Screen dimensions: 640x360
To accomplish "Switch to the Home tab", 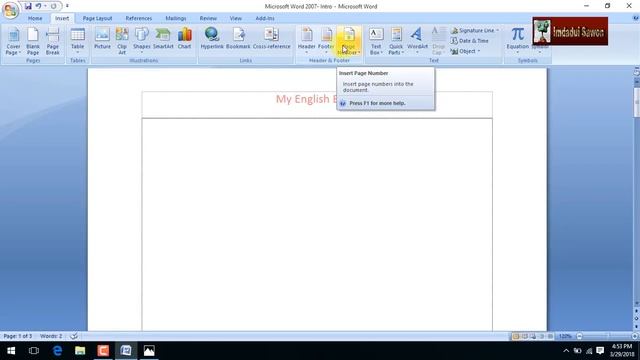I will coord(35,18).
